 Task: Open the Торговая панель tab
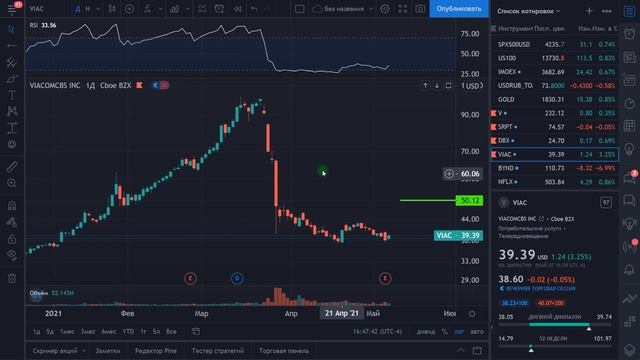[284, 351]
